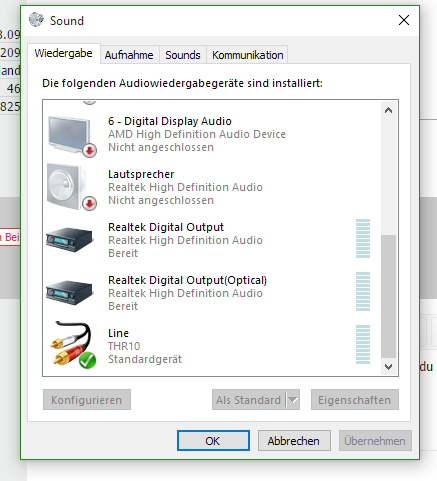Open the Als Standard dropdown arrow
The height and width of the screenshot is (481, 437).
[293, 400]
